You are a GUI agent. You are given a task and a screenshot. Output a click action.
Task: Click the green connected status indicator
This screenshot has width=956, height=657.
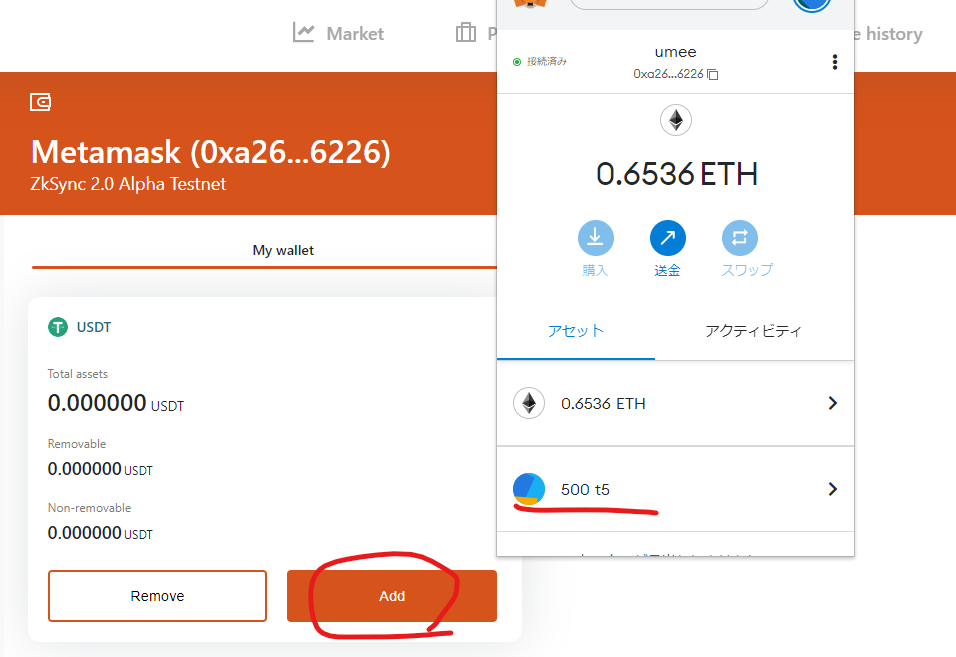point(517,62)
